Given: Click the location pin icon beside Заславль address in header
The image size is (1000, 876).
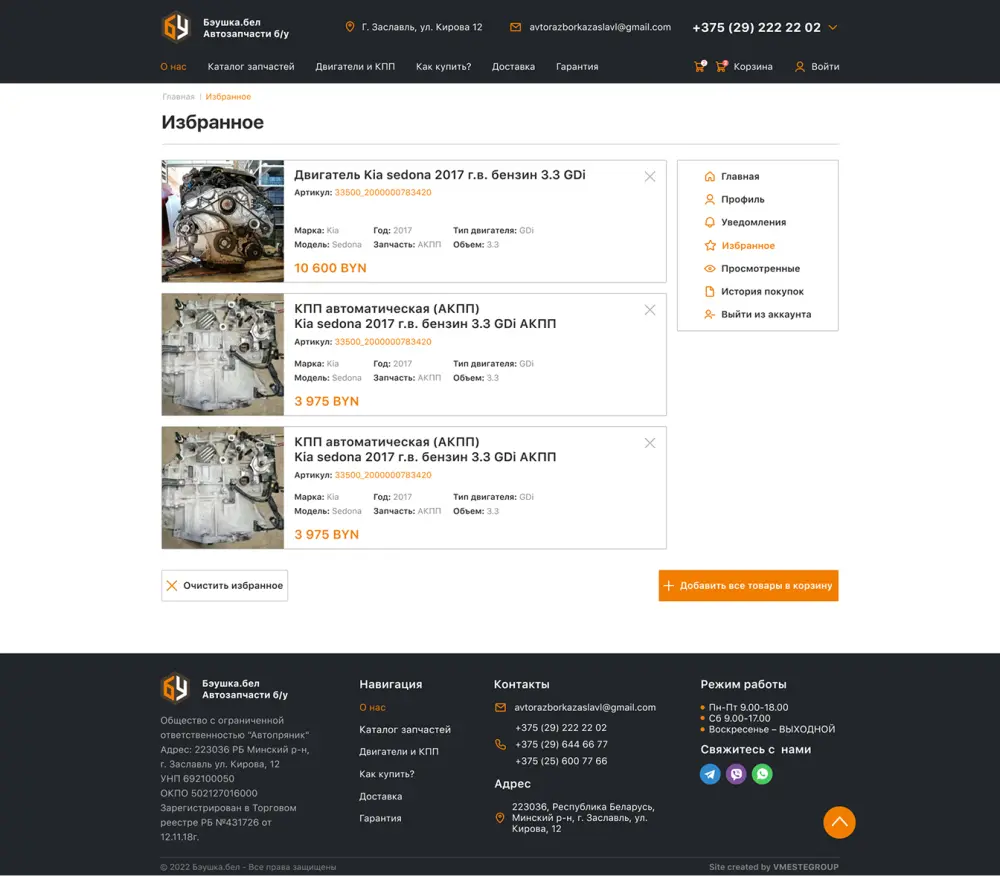Looking at the screenshot, I should (x=349, y=27).
